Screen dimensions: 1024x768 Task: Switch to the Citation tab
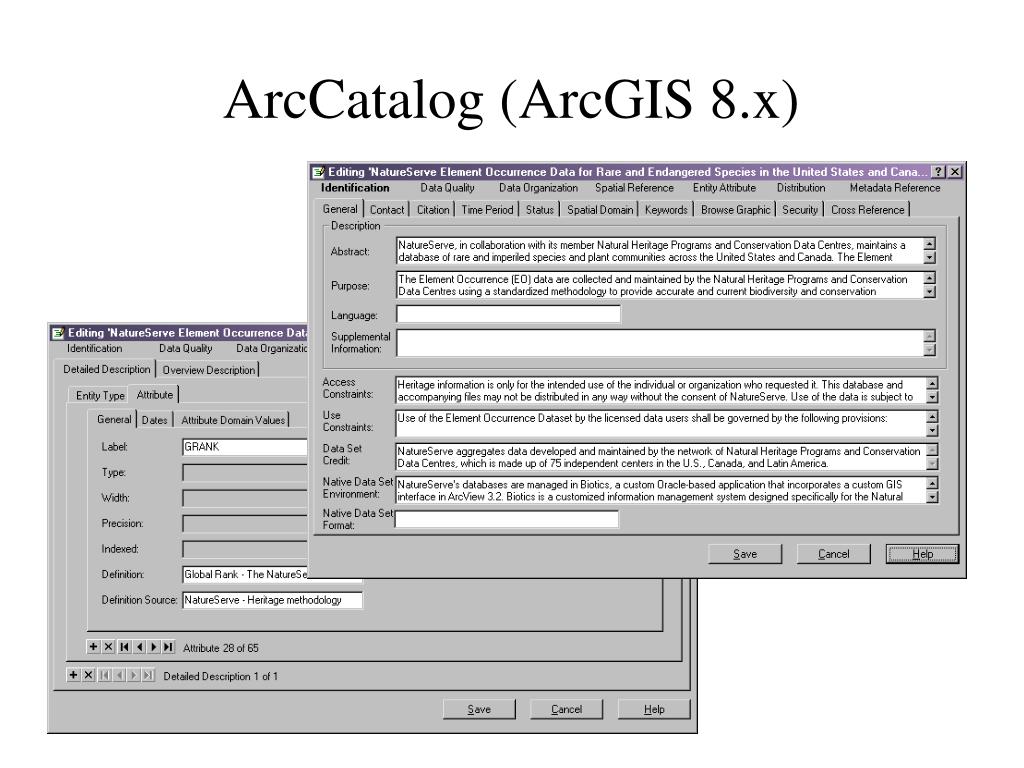pyautogui.click(x=433, y=210)
